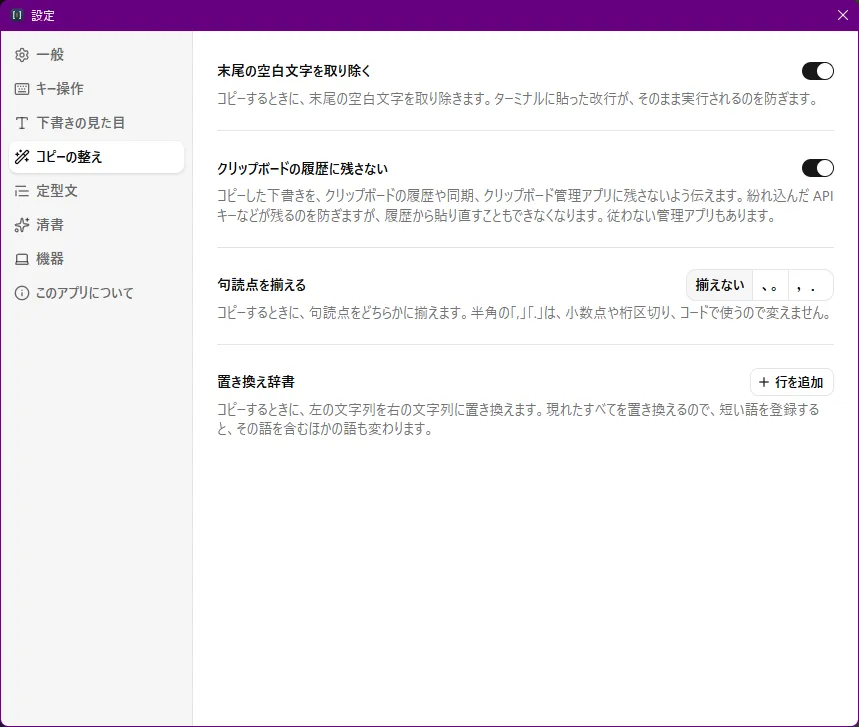Screen dimensions: 859x727
Task: Click the list icon beside 定型文
Action: point(22,191)
